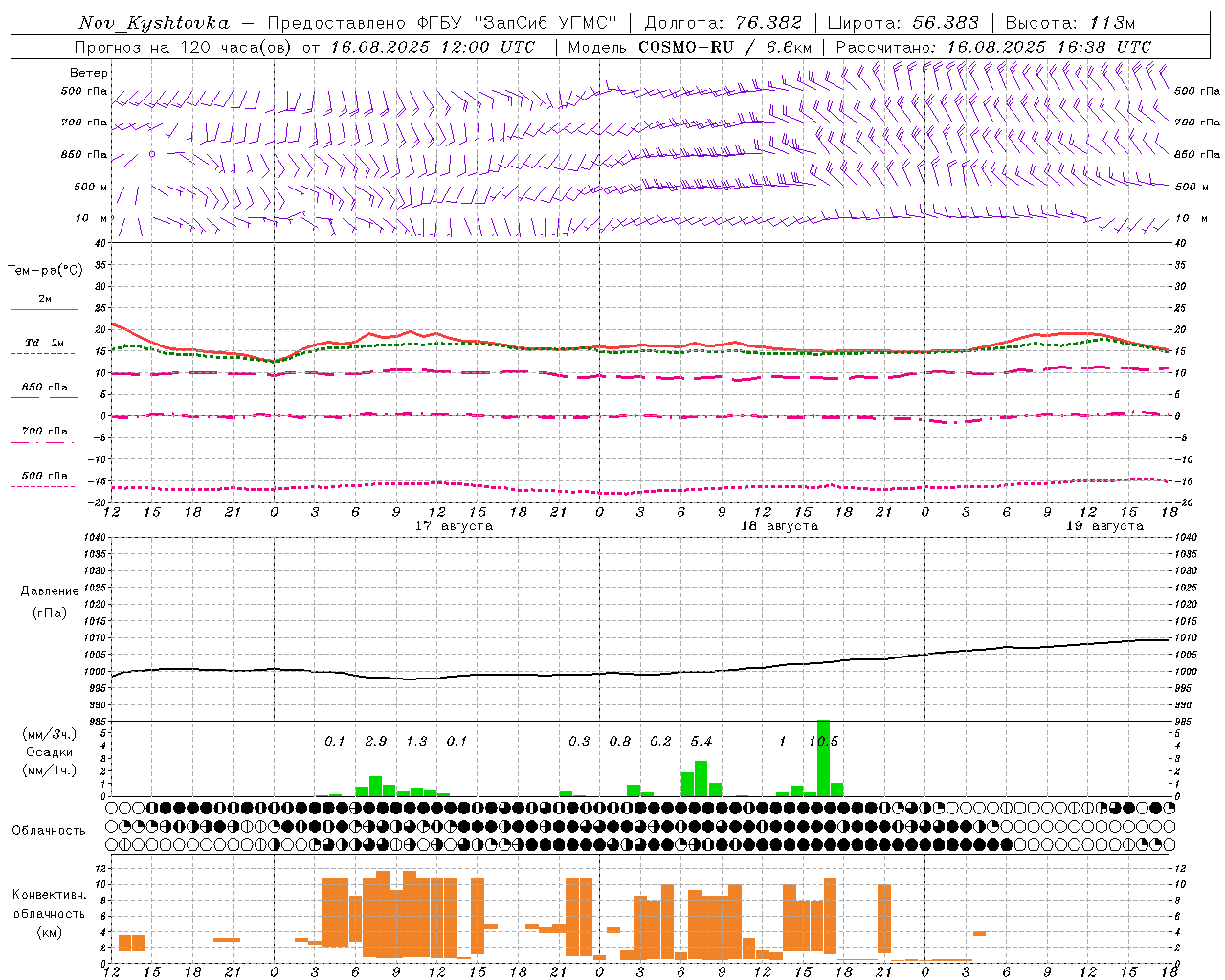Image resolution: width=1225 pixels, height=980 pixels.
Task: Select the 18 августа date label
Action: tap(779, 526)
